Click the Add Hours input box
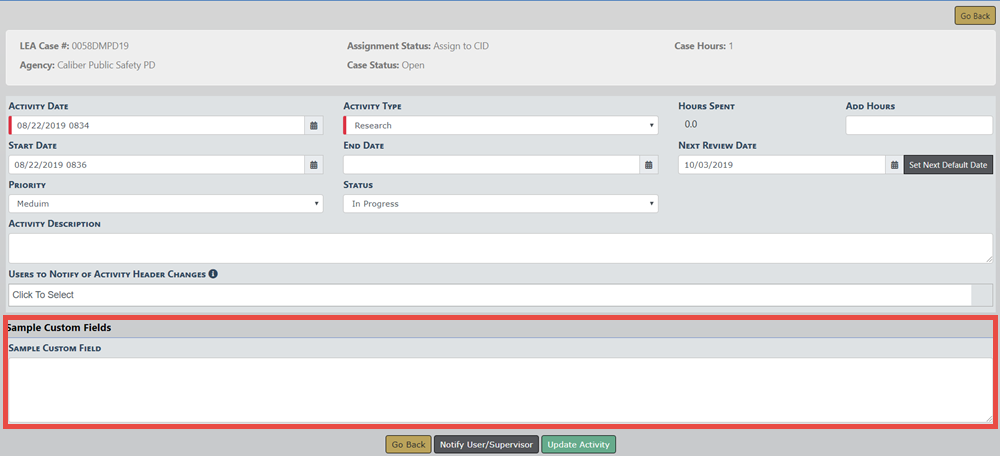 (918, 126)
